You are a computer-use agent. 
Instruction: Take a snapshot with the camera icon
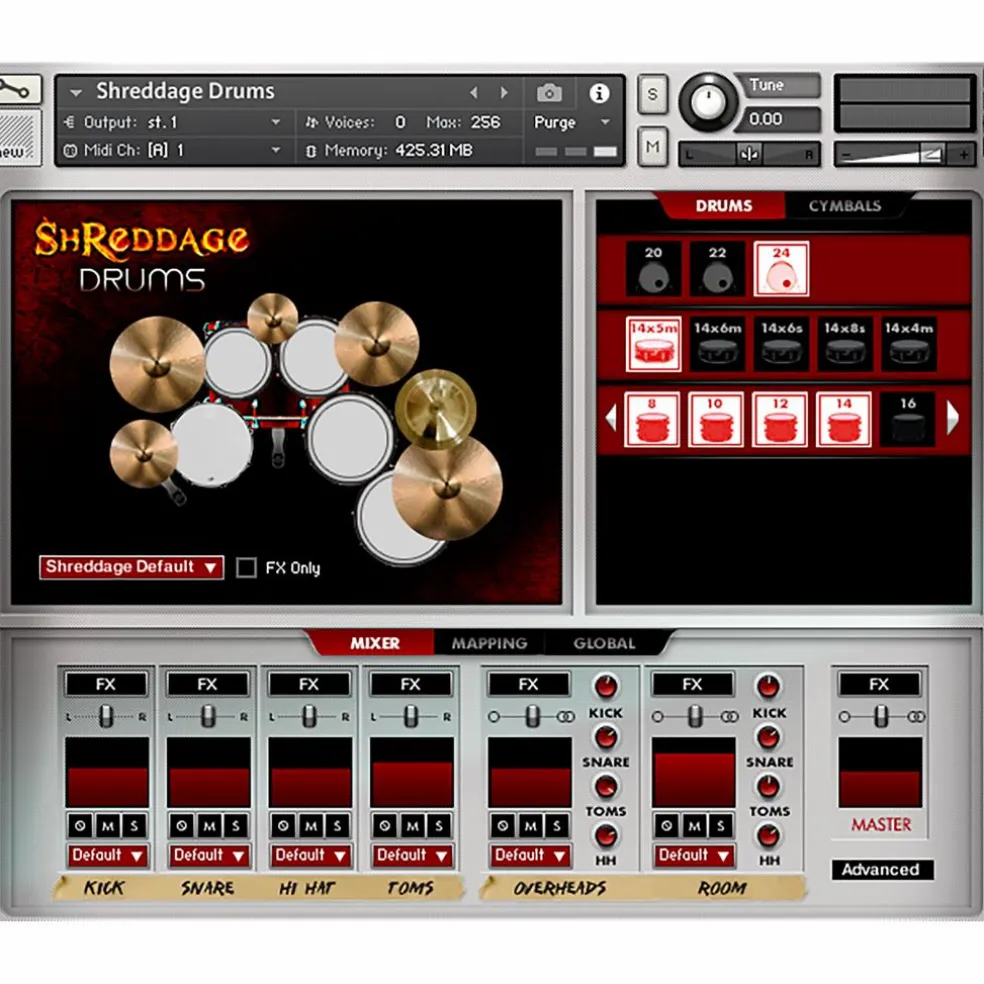(x=549, y=94)
